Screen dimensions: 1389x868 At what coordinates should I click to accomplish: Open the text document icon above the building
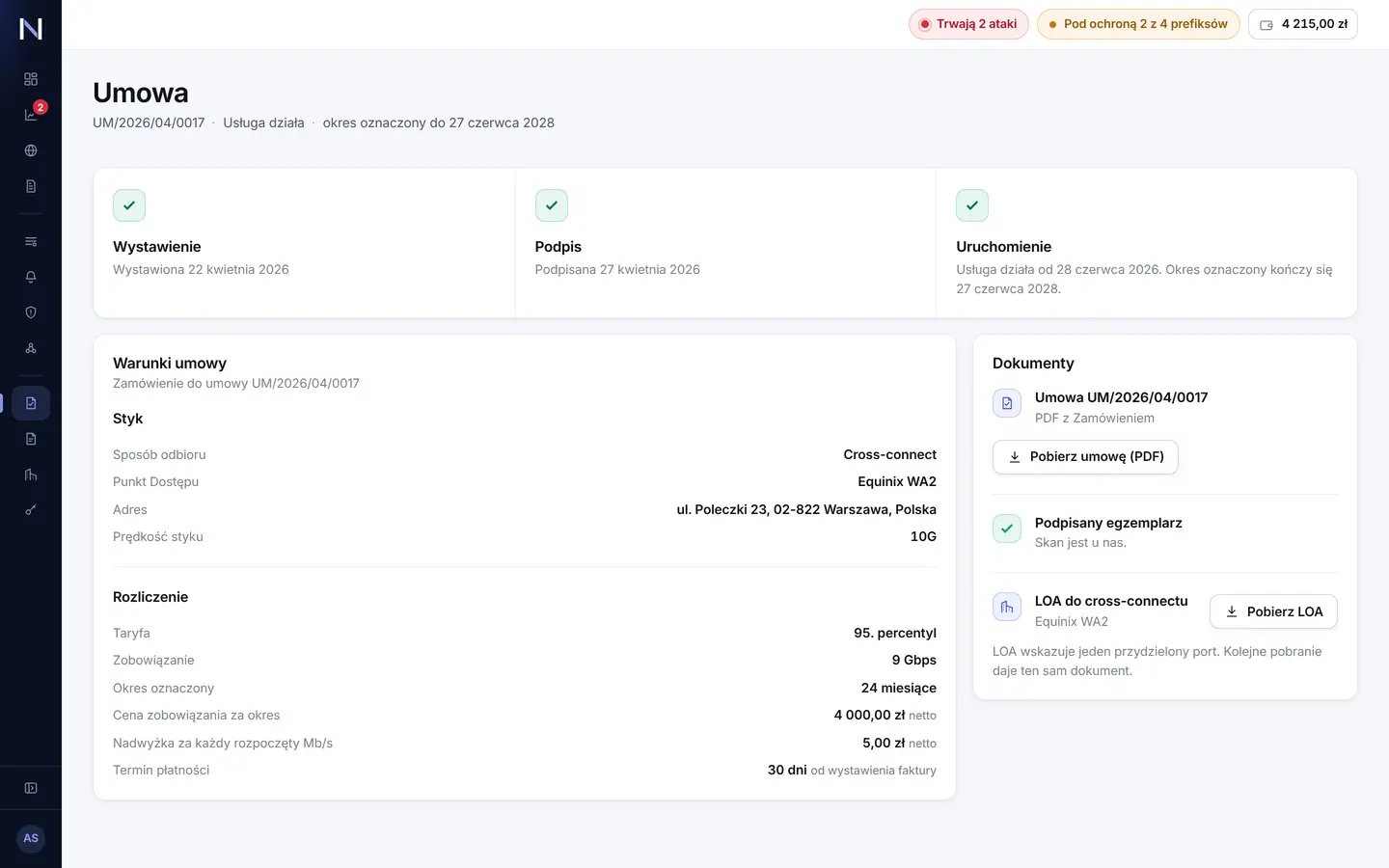31,439
